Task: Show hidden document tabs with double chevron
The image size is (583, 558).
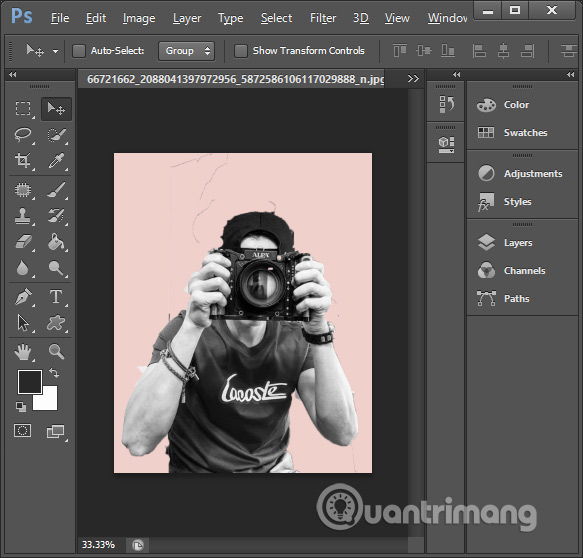Action: click(x=413, y=79)
